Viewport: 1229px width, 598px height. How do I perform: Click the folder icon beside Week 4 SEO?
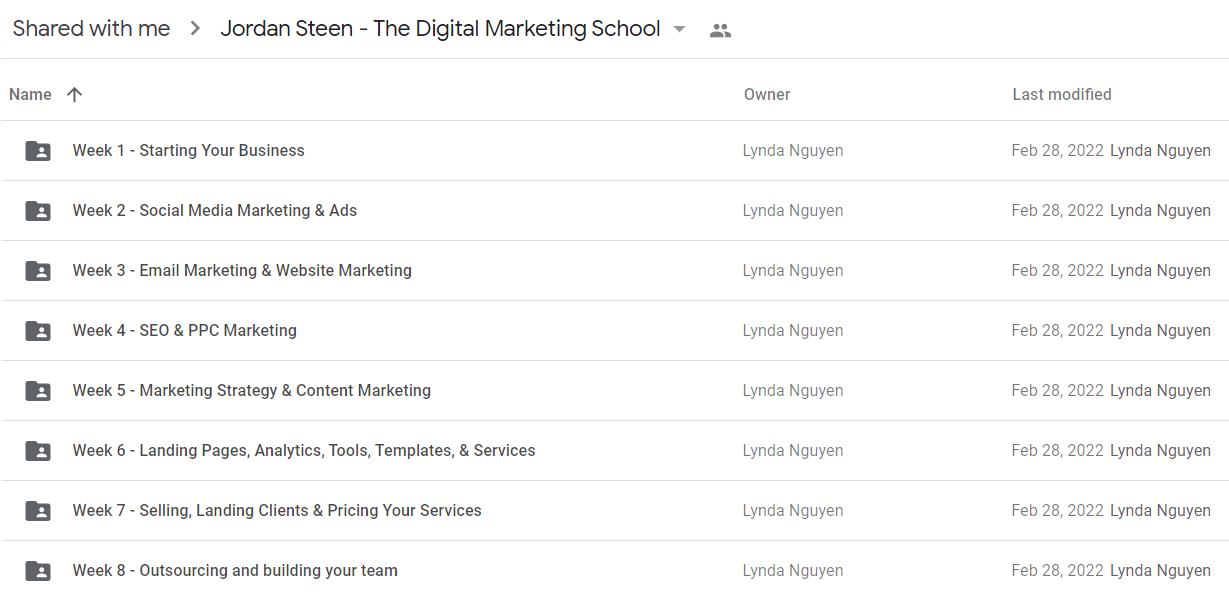point(38,331)
